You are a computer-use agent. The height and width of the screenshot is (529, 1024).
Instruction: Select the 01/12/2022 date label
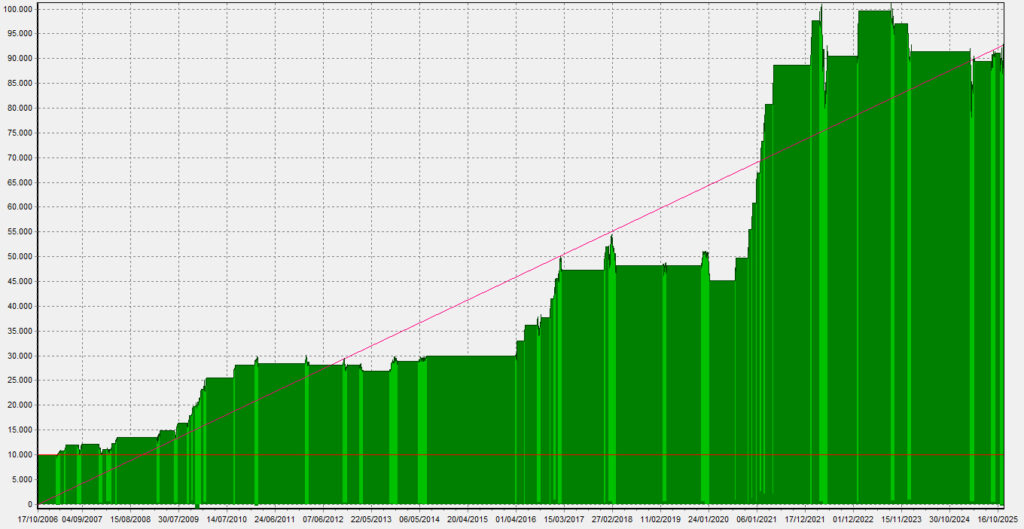tap(854, 520)
